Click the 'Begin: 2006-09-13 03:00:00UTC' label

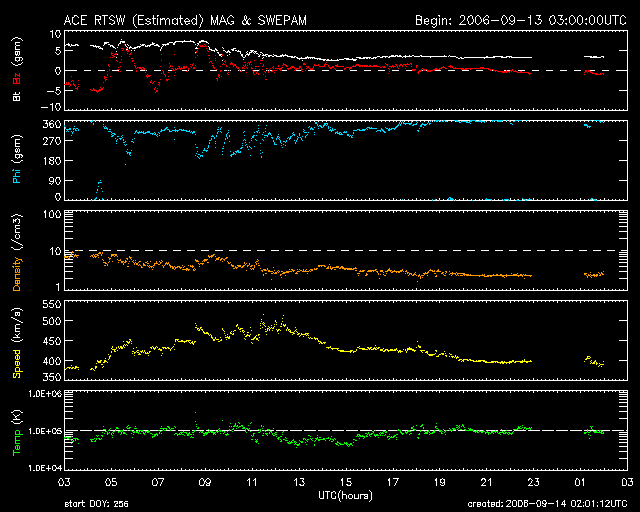[521, 20]
